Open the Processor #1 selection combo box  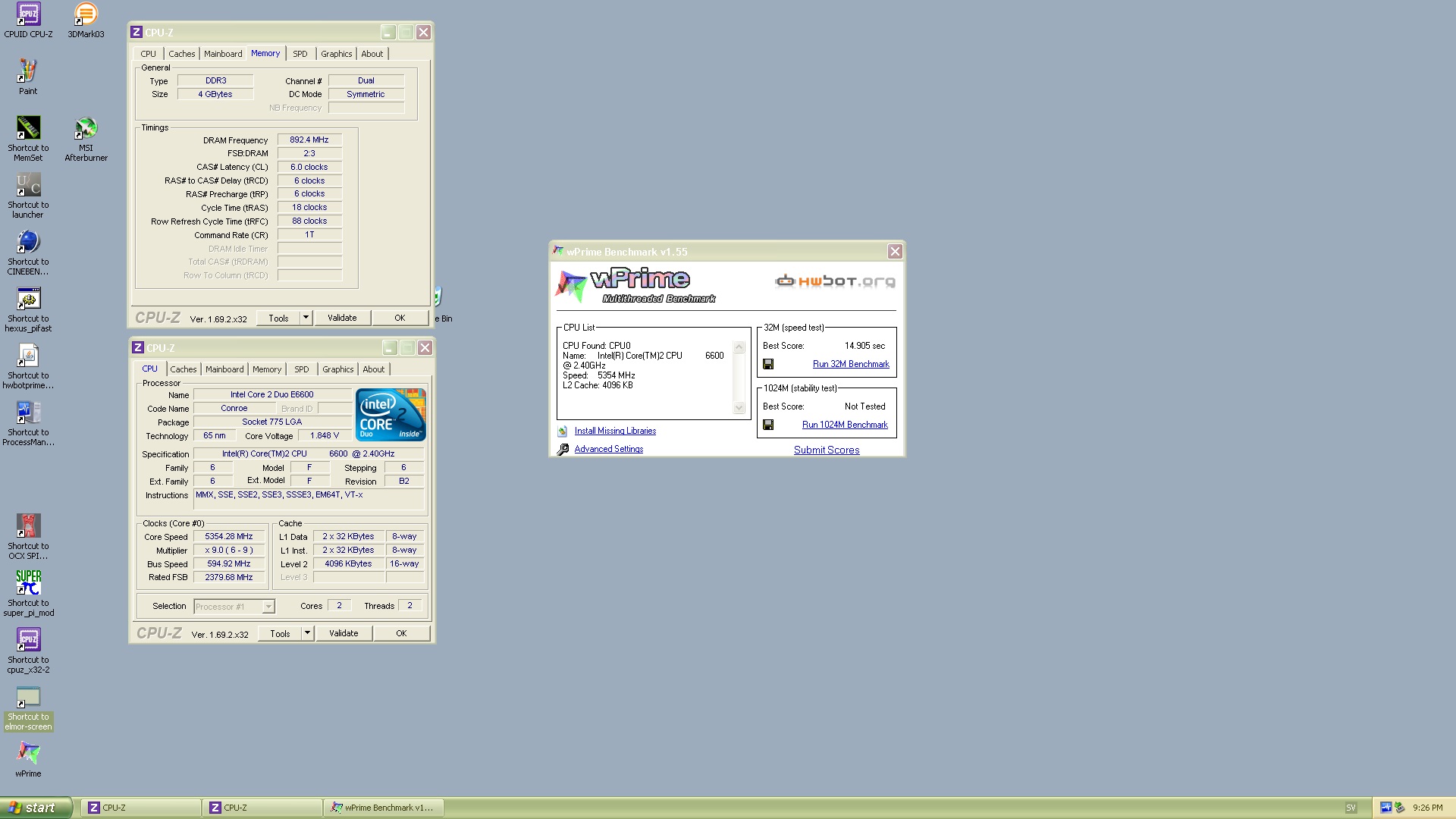click(x=234, y=606)
